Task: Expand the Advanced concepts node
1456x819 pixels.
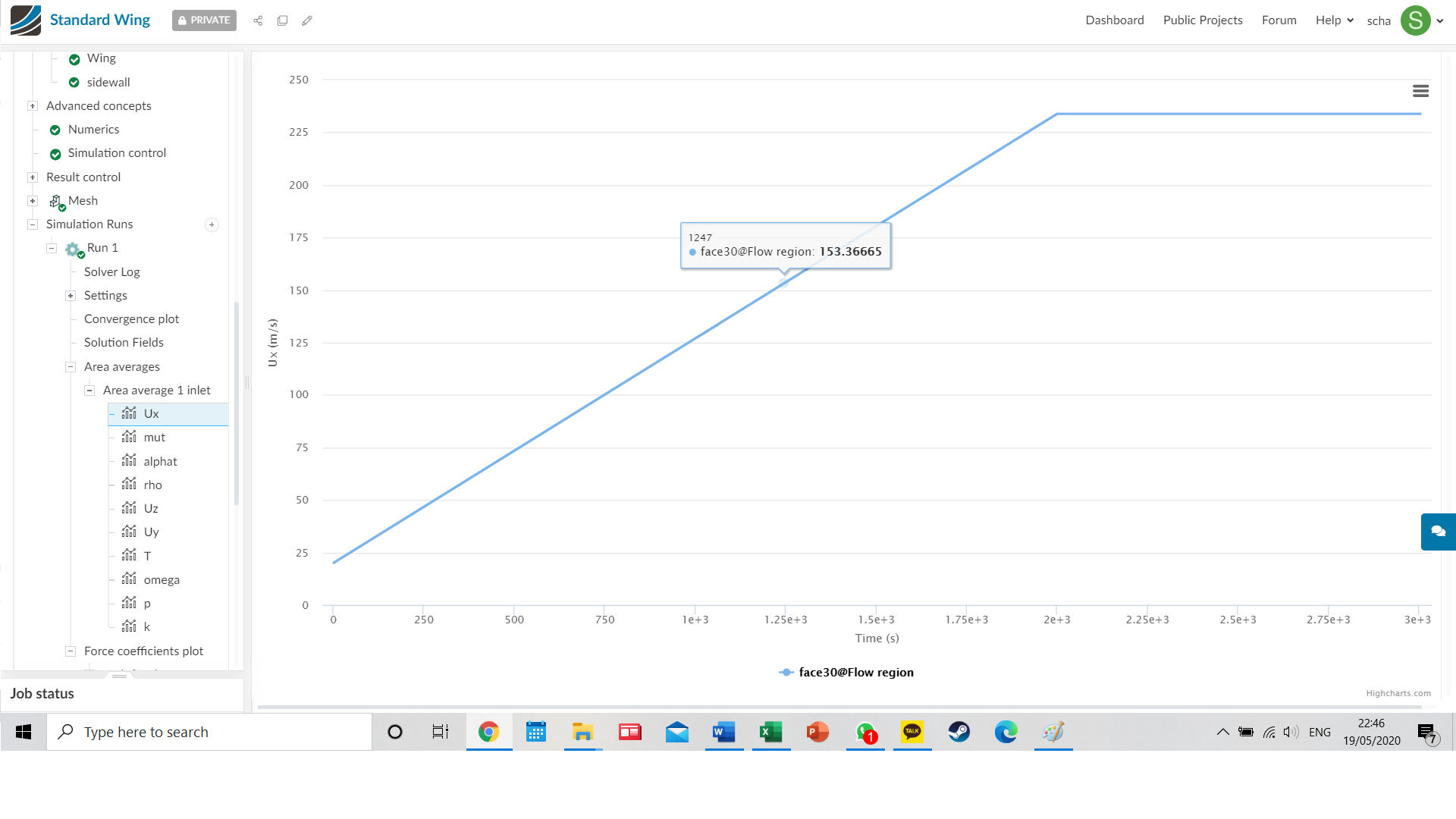Action: [x=33, y=106]
